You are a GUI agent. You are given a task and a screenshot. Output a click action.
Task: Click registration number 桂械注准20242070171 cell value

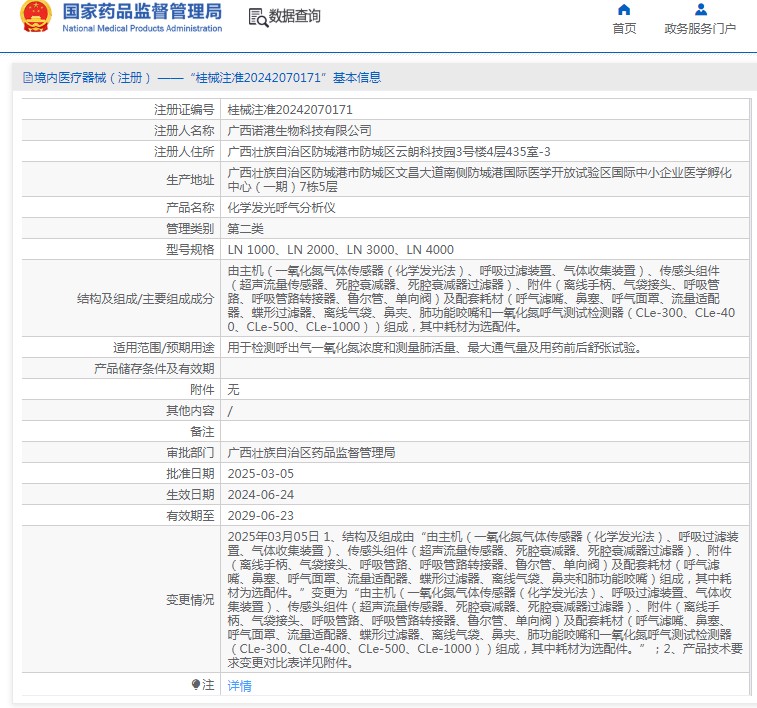(x=290, y=110)
